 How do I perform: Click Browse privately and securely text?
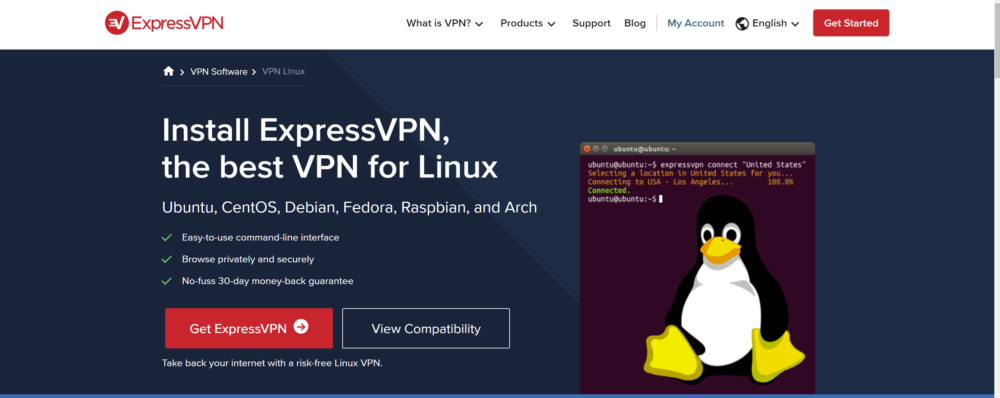click(247, 259)
